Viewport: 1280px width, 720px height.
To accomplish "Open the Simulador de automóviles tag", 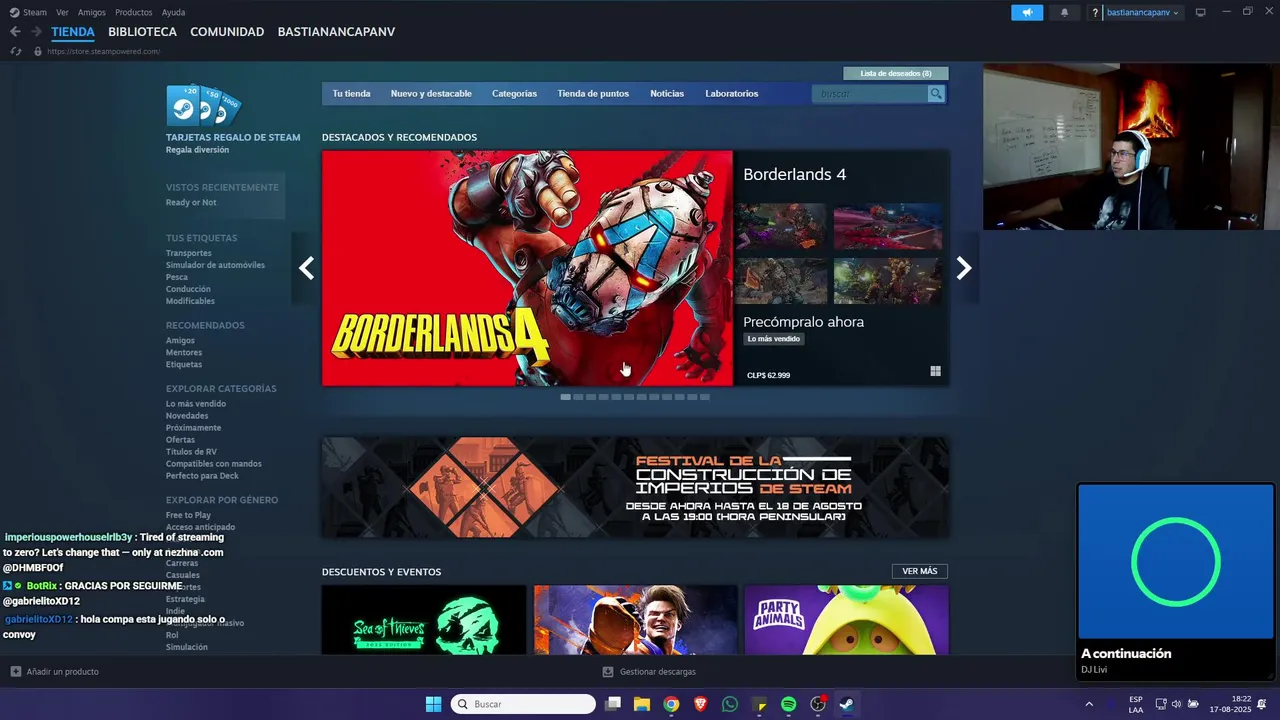I will pos(215,265).
